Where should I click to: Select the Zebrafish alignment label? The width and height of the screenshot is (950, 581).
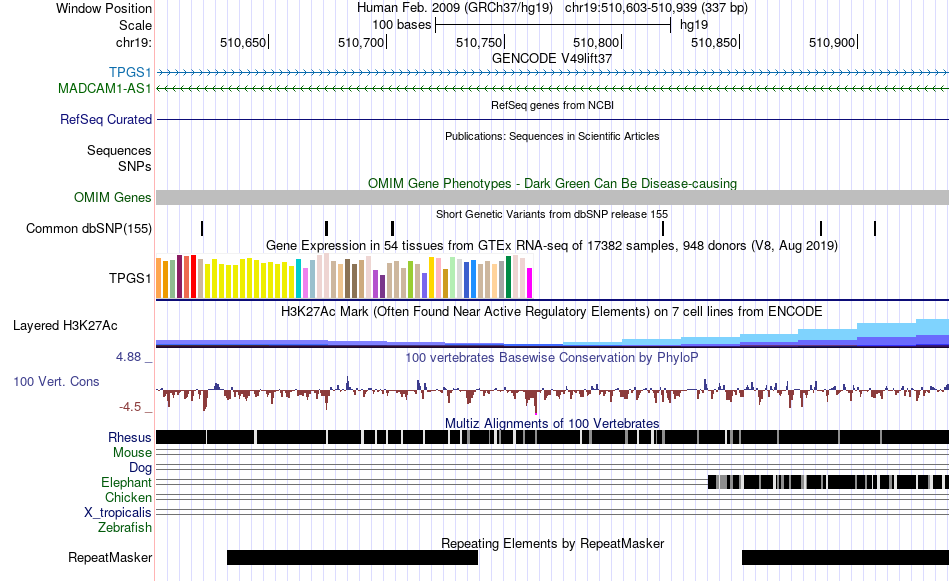[125, 528]
